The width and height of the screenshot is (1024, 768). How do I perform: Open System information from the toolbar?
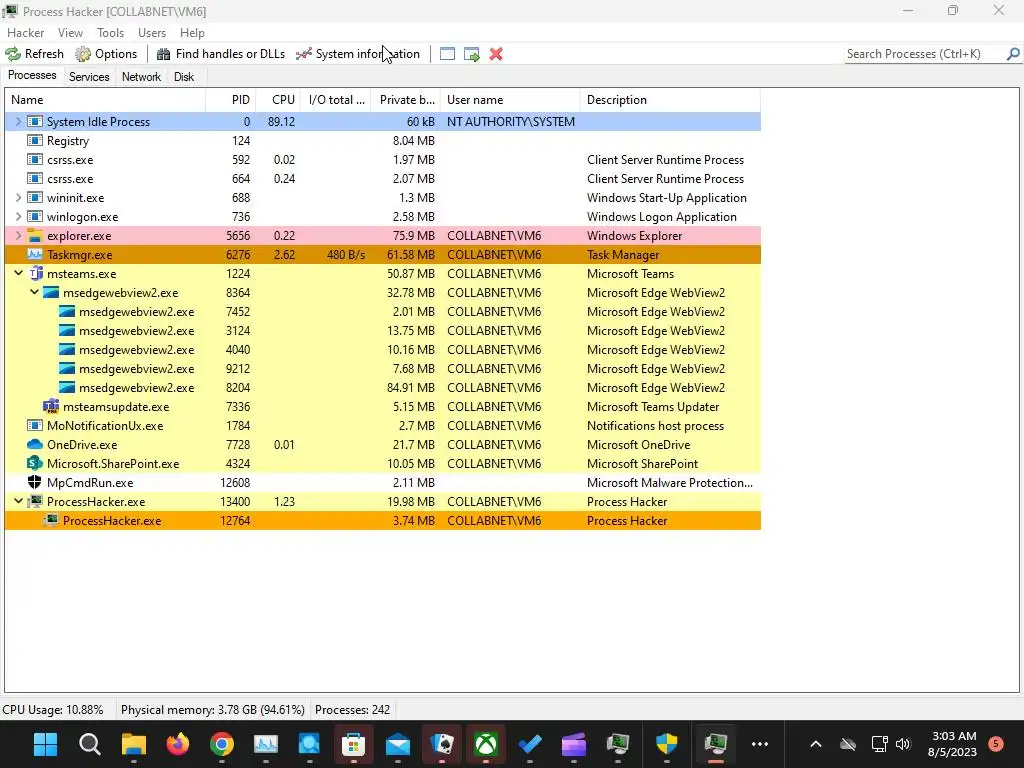click(357, 54)
